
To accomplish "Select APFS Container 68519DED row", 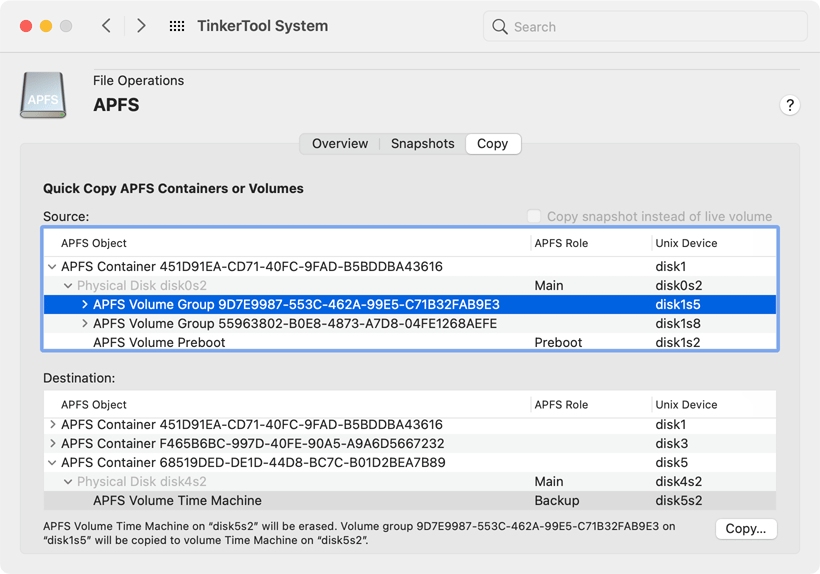I will pyautogui.click(x=409, y=463).
